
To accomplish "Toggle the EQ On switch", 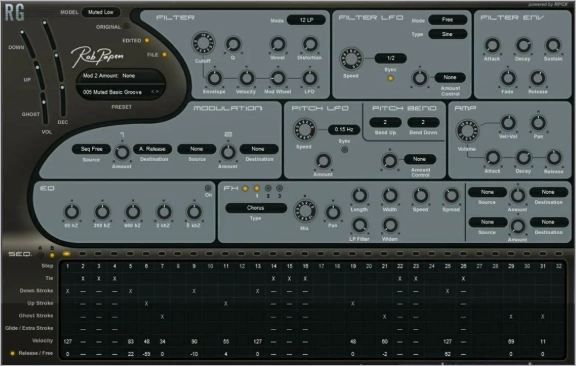I will coord(208,188).
